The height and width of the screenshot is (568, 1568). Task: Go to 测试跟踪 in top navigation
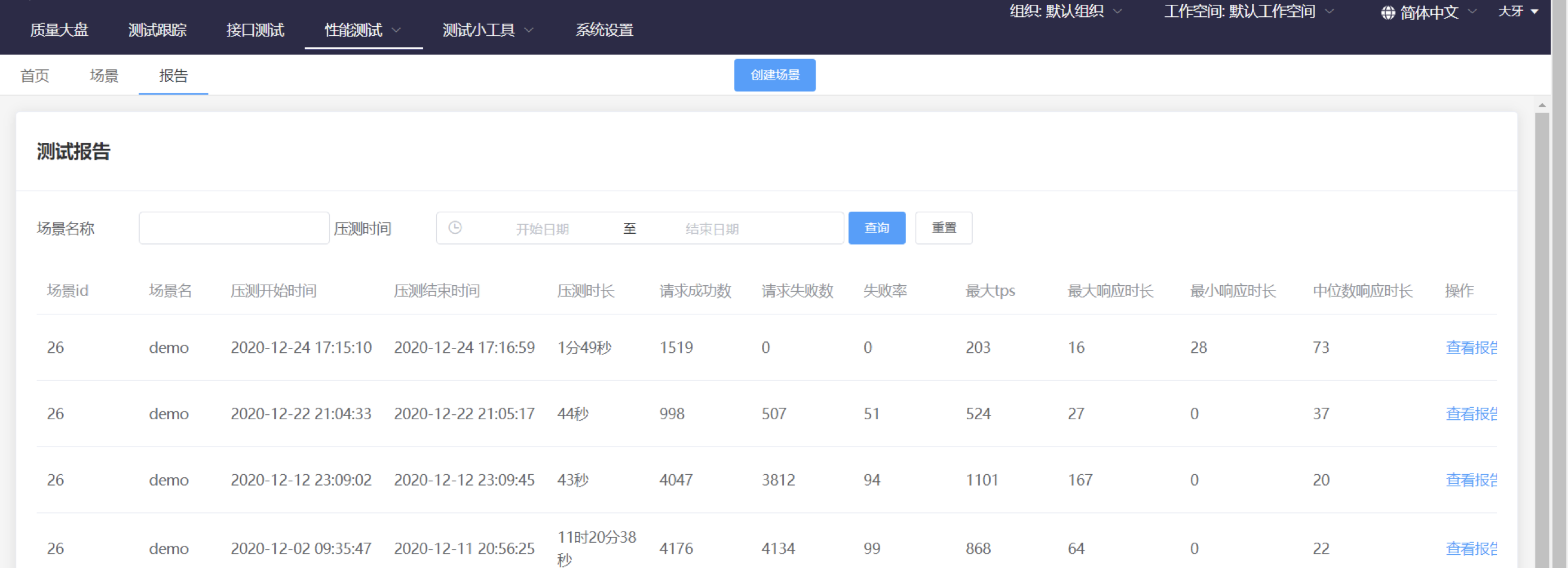coord(157,30)
